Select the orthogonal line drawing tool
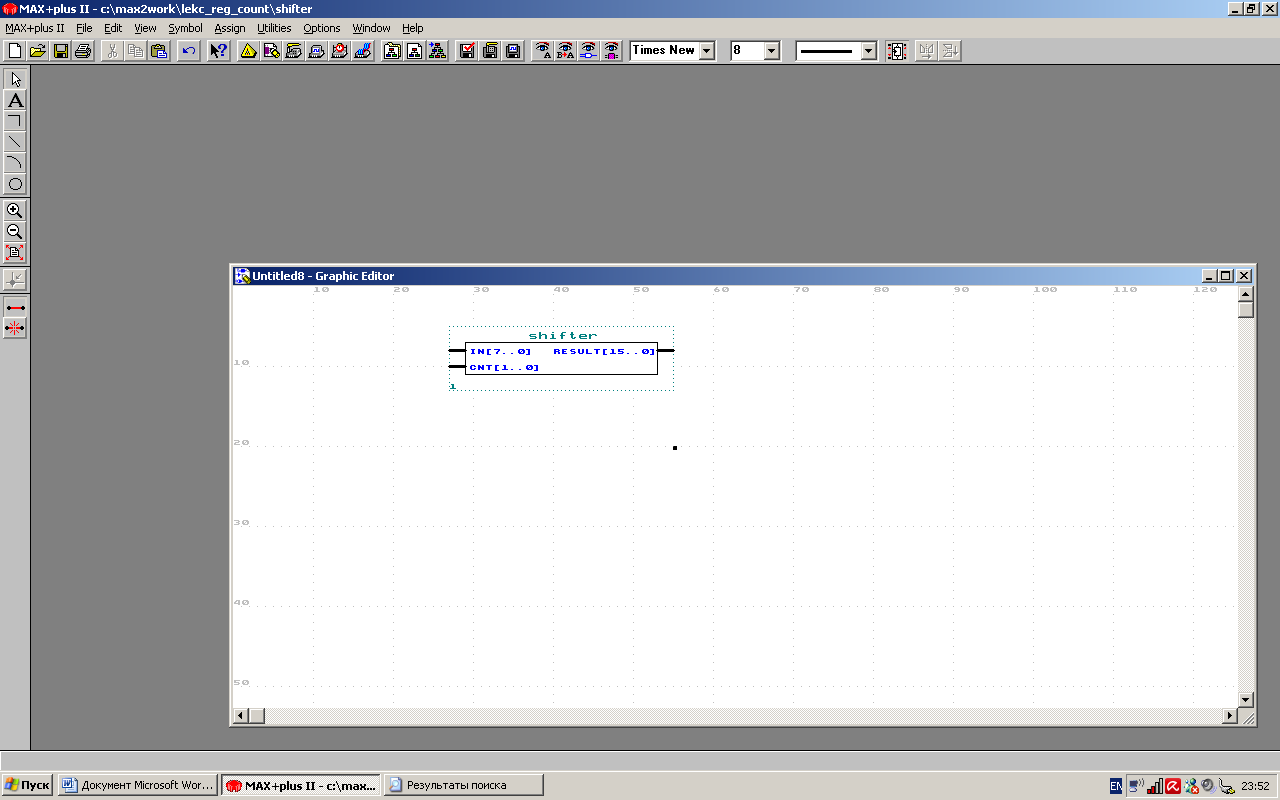1280x800 pixels. click(x=15, y=121)
